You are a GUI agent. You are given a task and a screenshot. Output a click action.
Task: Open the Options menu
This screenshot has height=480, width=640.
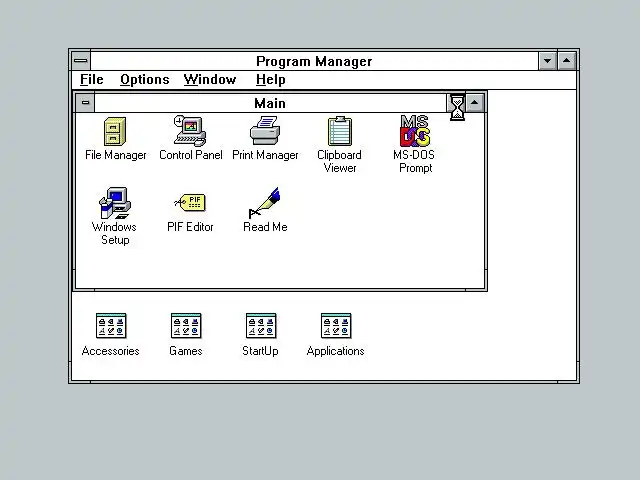tap(144, 80)
